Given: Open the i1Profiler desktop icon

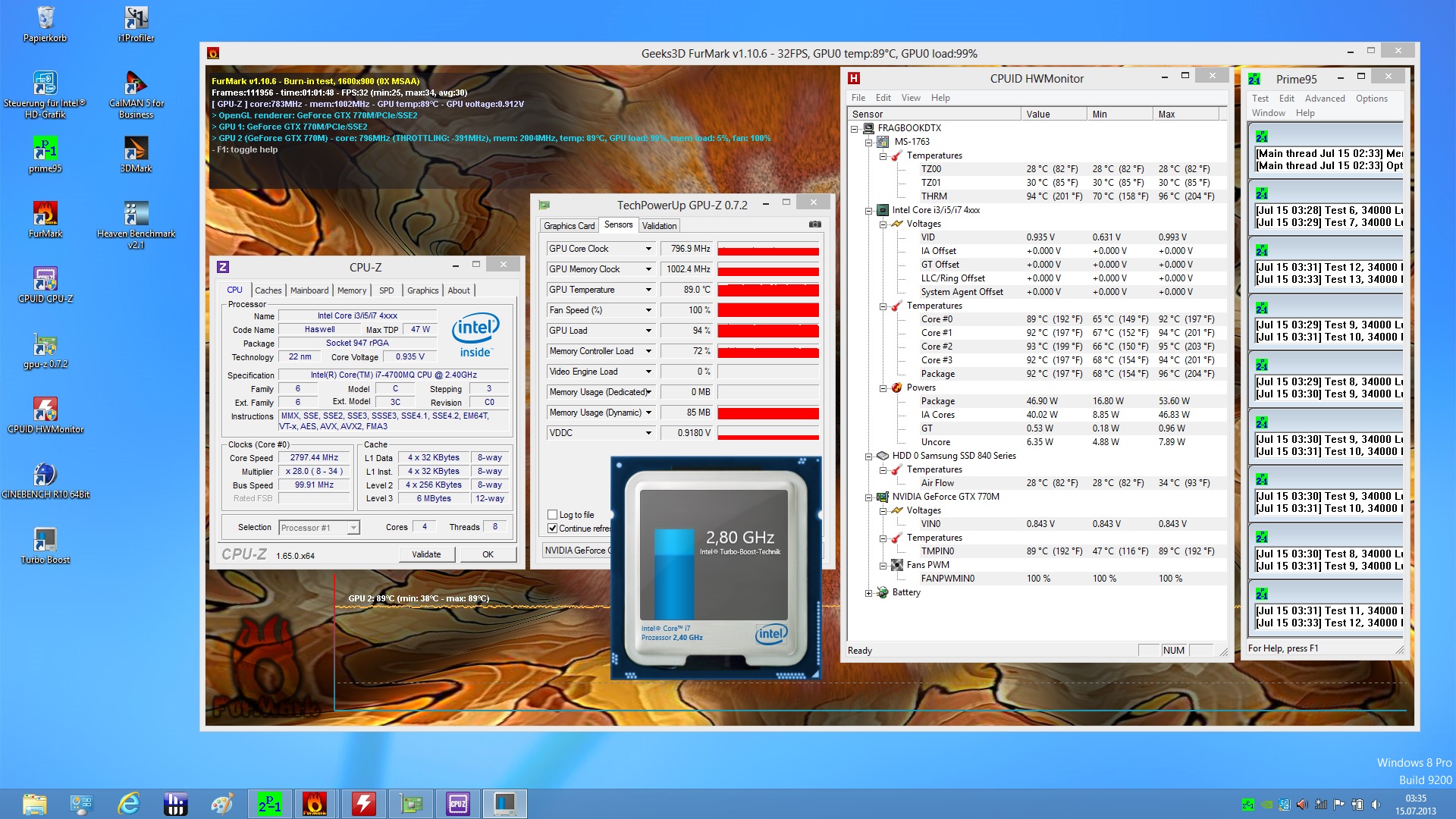Looking at the screenshot, I should click(x=136, y=23).
